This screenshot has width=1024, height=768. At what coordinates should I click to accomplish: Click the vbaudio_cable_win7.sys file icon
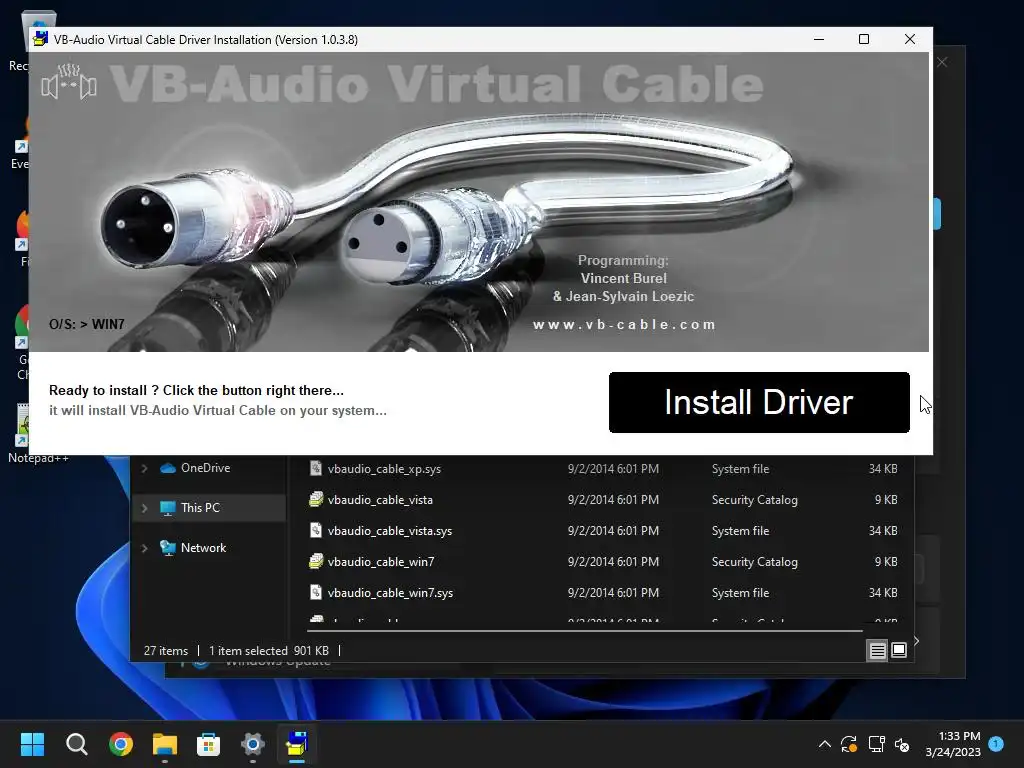point(316,592)
